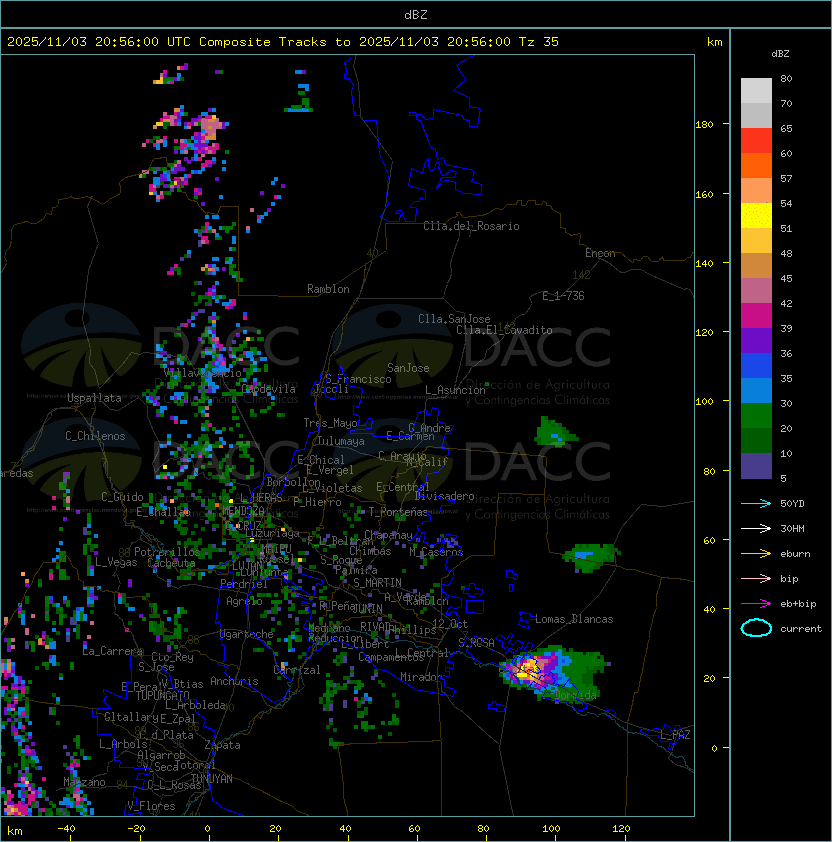Click the 'eburn' legend label
Image resolution: width=832 pixels, height=842 pixels.
click(795, 554)
